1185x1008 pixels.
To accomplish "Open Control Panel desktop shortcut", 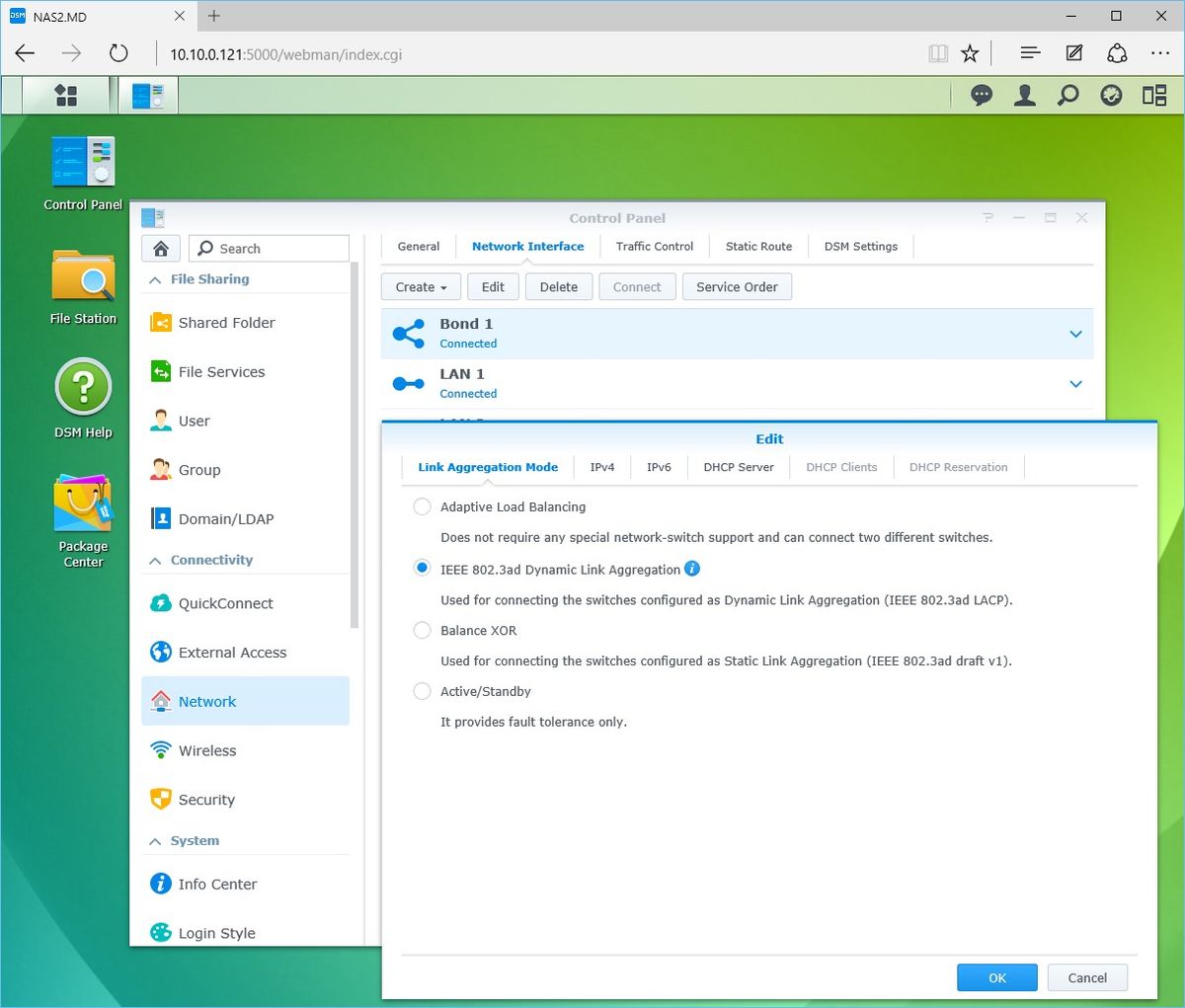I will pos(83,174).
